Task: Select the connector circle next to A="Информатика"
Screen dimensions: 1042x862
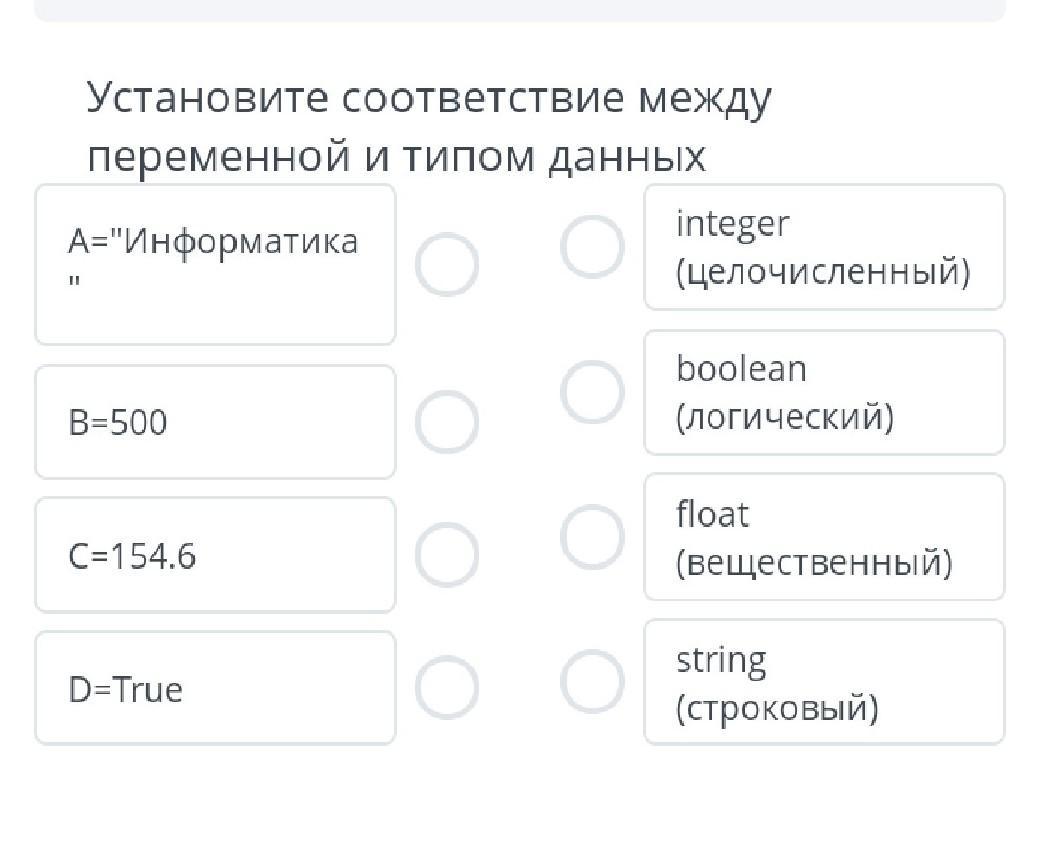Action: pyautogui.click(x=446, y=265)
